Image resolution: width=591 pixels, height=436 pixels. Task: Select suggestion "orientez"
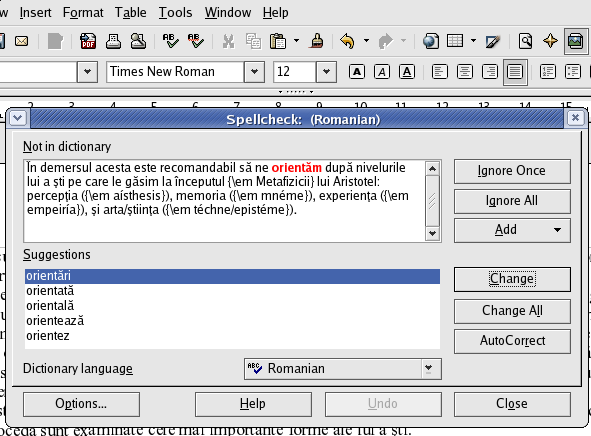(x=232, y=336)
